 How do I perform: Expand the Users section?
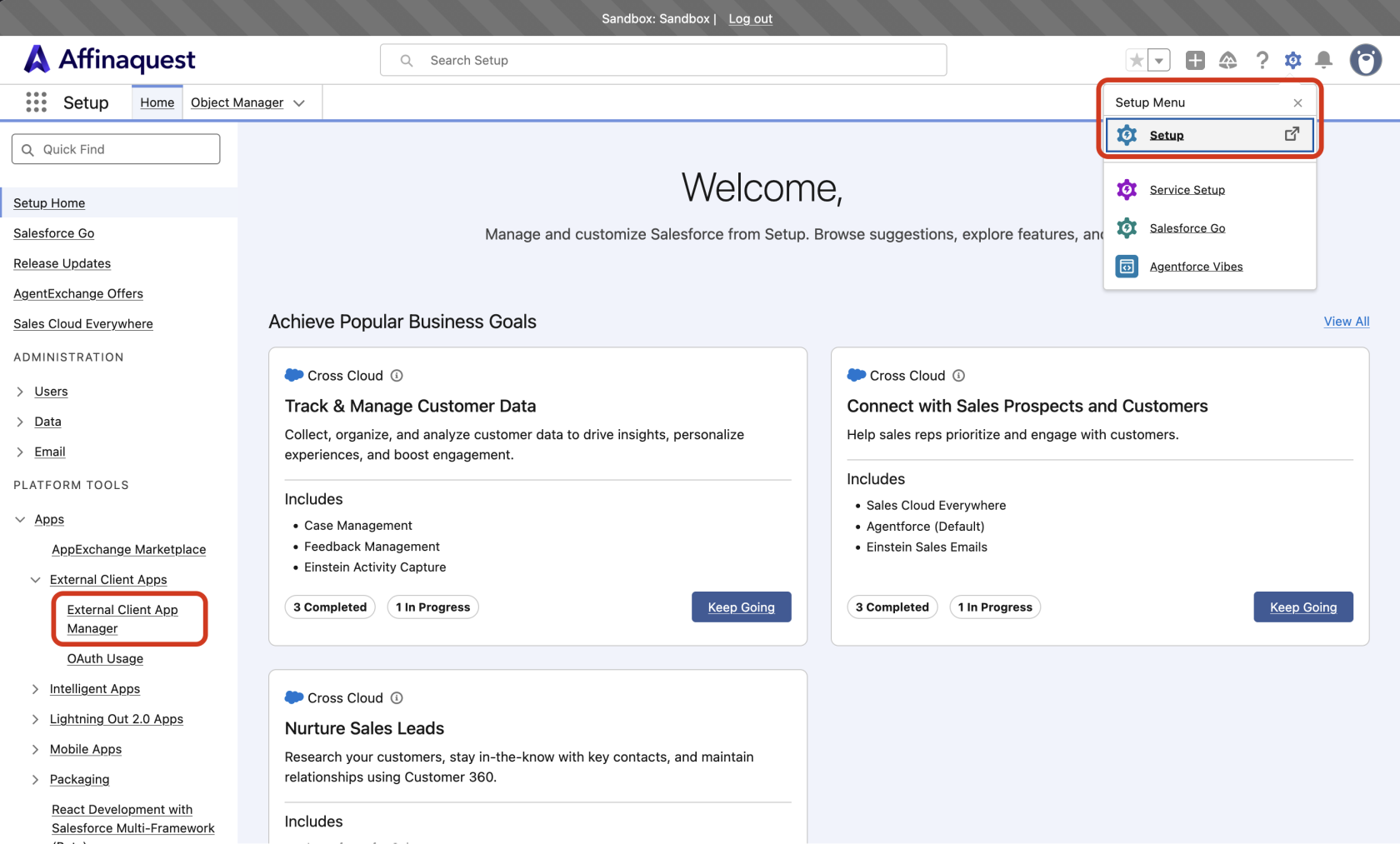click(x=20, y=392)
